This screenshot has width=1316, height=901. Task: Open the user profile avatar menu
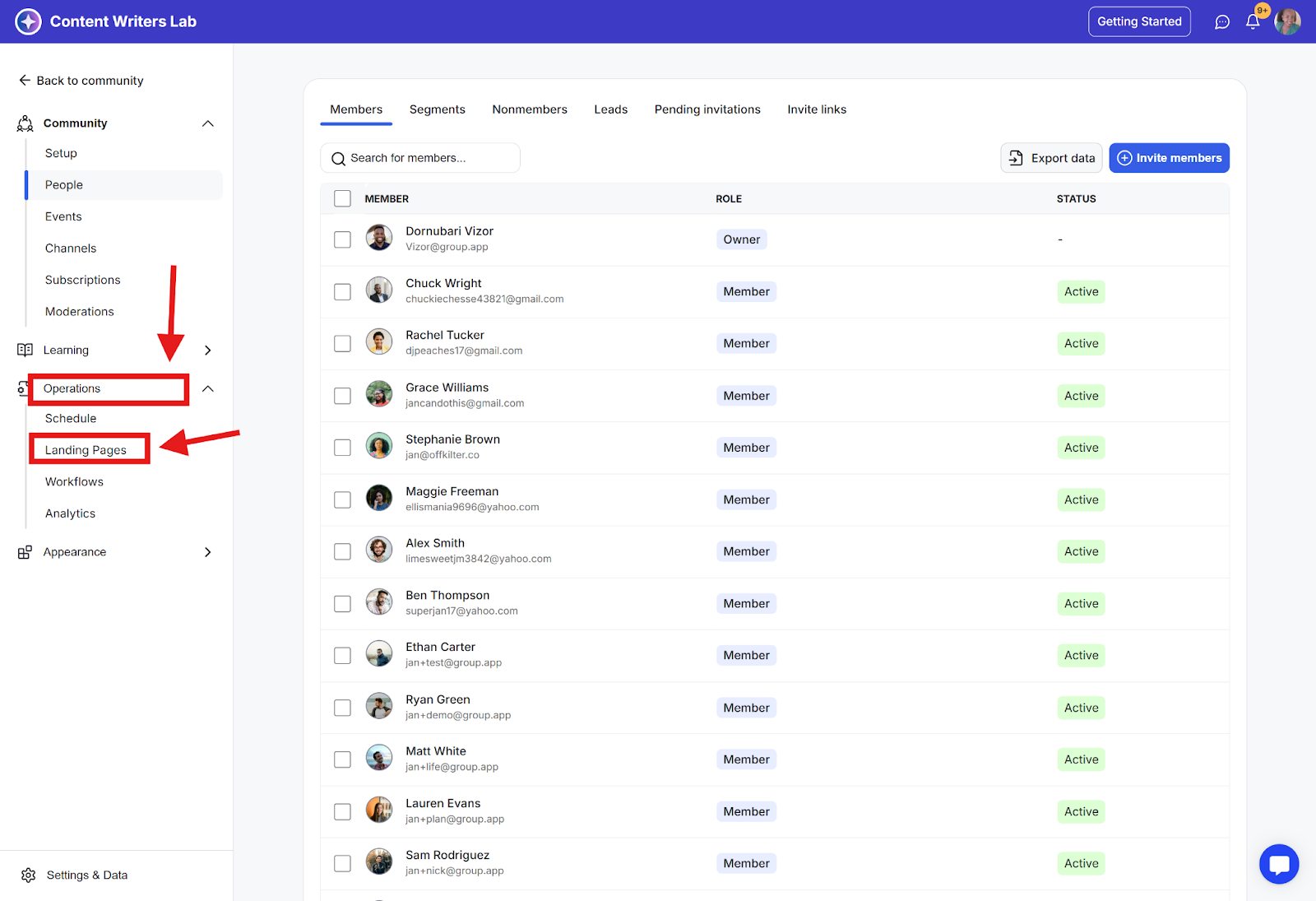[x=1287, y=22]
